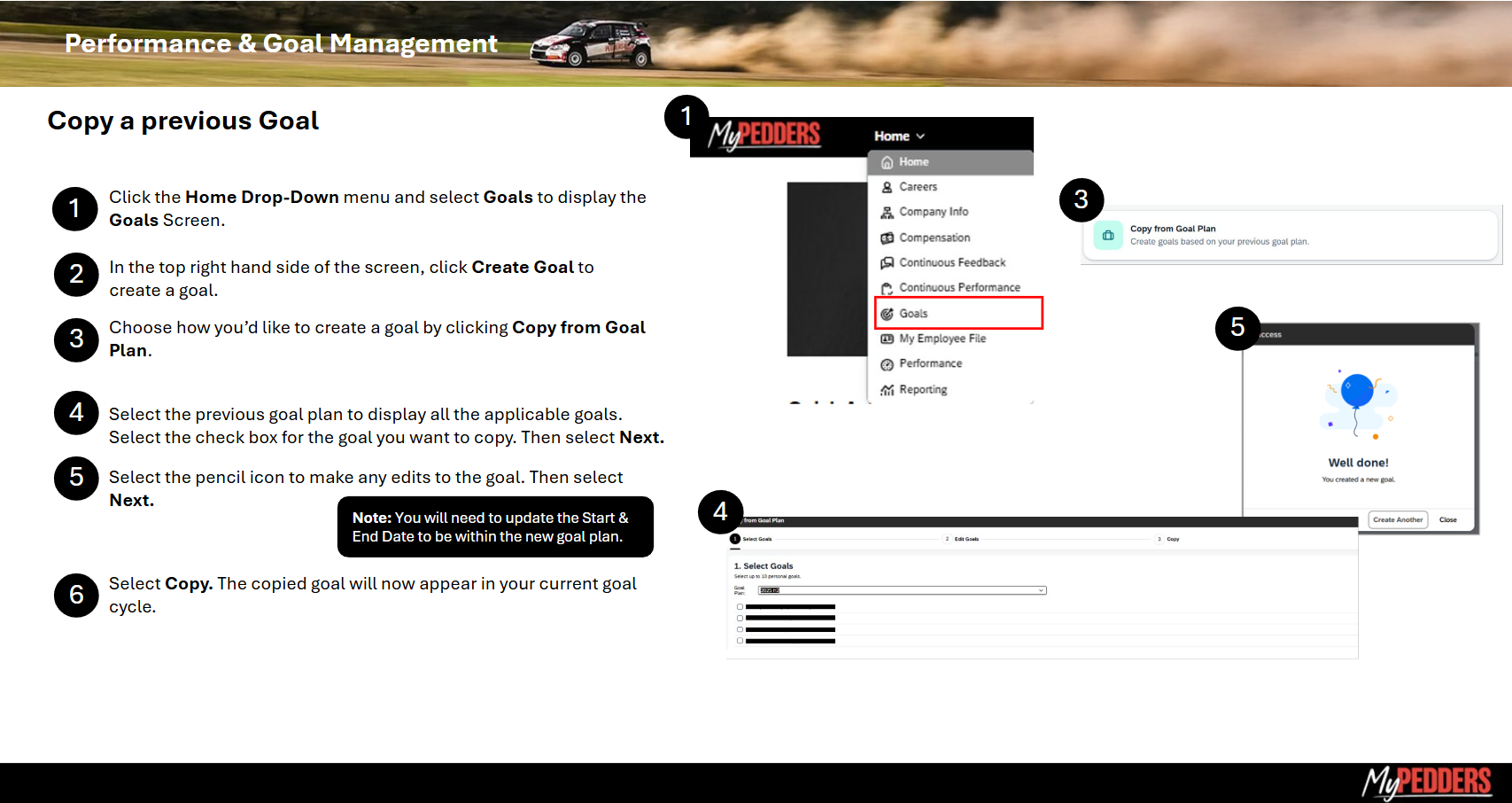Tick the first goal checkbox in the list
Viewport: 1512px width, 803px height.
[x=740, y=607]
